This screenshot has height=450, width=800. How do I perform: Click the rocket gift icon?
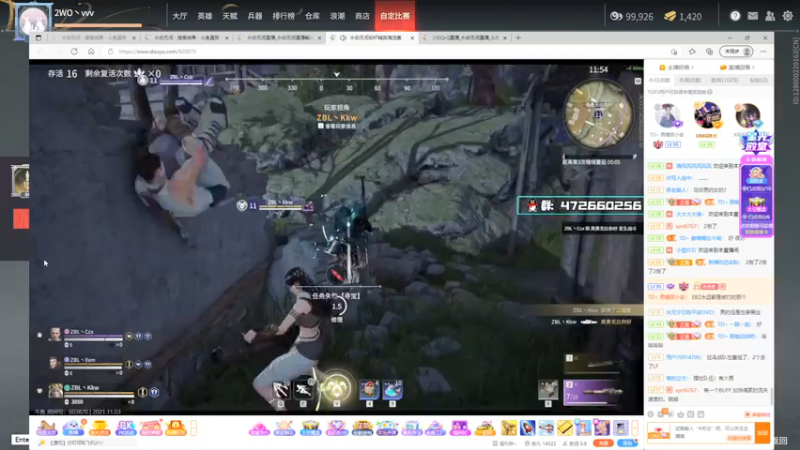[x=528, y=428]
